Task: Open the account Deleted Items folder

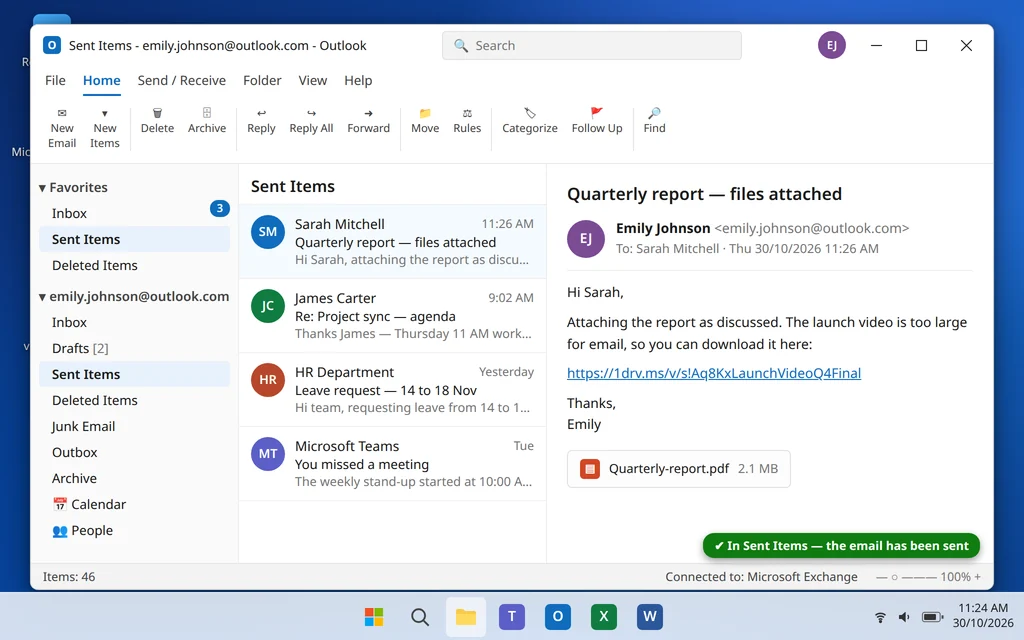Action: pyautogui.click(x=135, y=400)
